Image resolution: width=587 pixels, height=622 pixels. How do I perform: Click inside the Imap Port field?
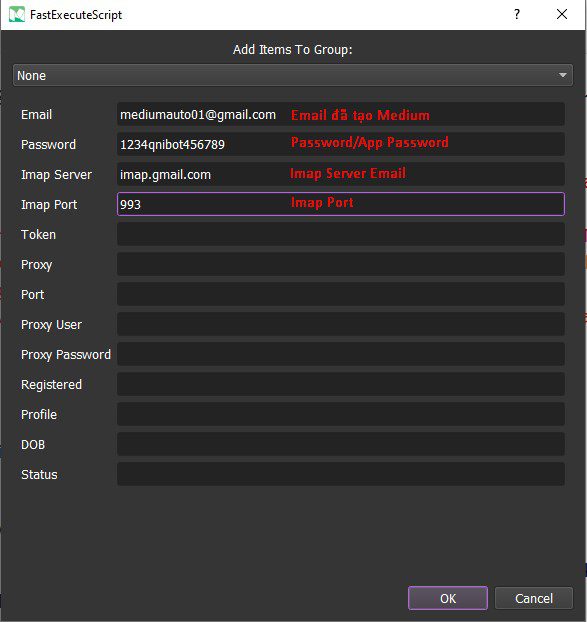pyautogui.click(x=341, y=204)
